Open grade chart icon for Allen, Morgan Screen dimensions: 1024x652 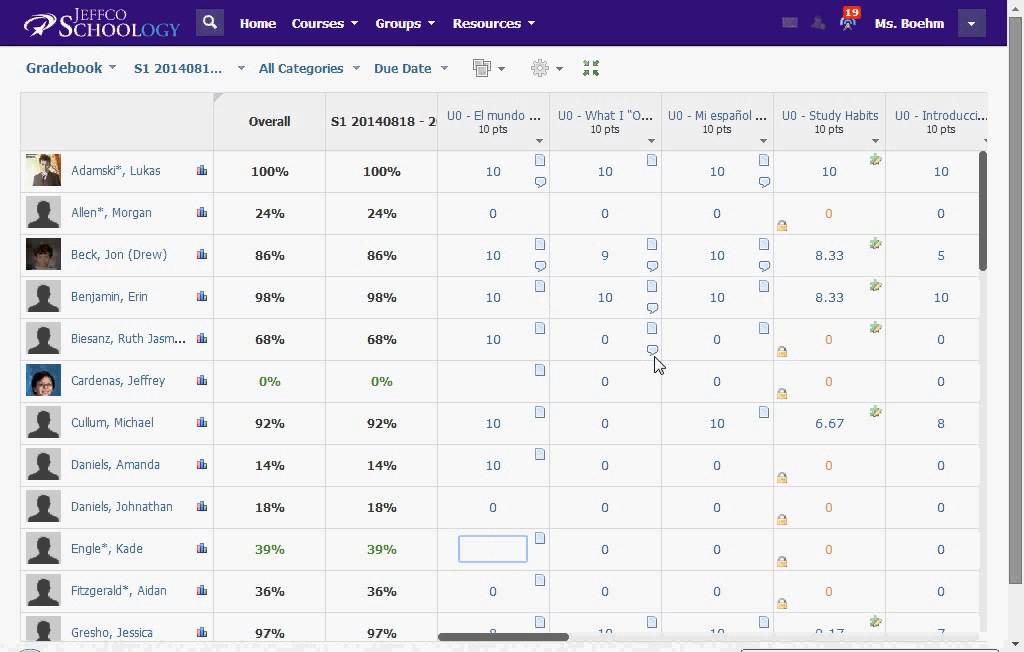pos(202,212)
